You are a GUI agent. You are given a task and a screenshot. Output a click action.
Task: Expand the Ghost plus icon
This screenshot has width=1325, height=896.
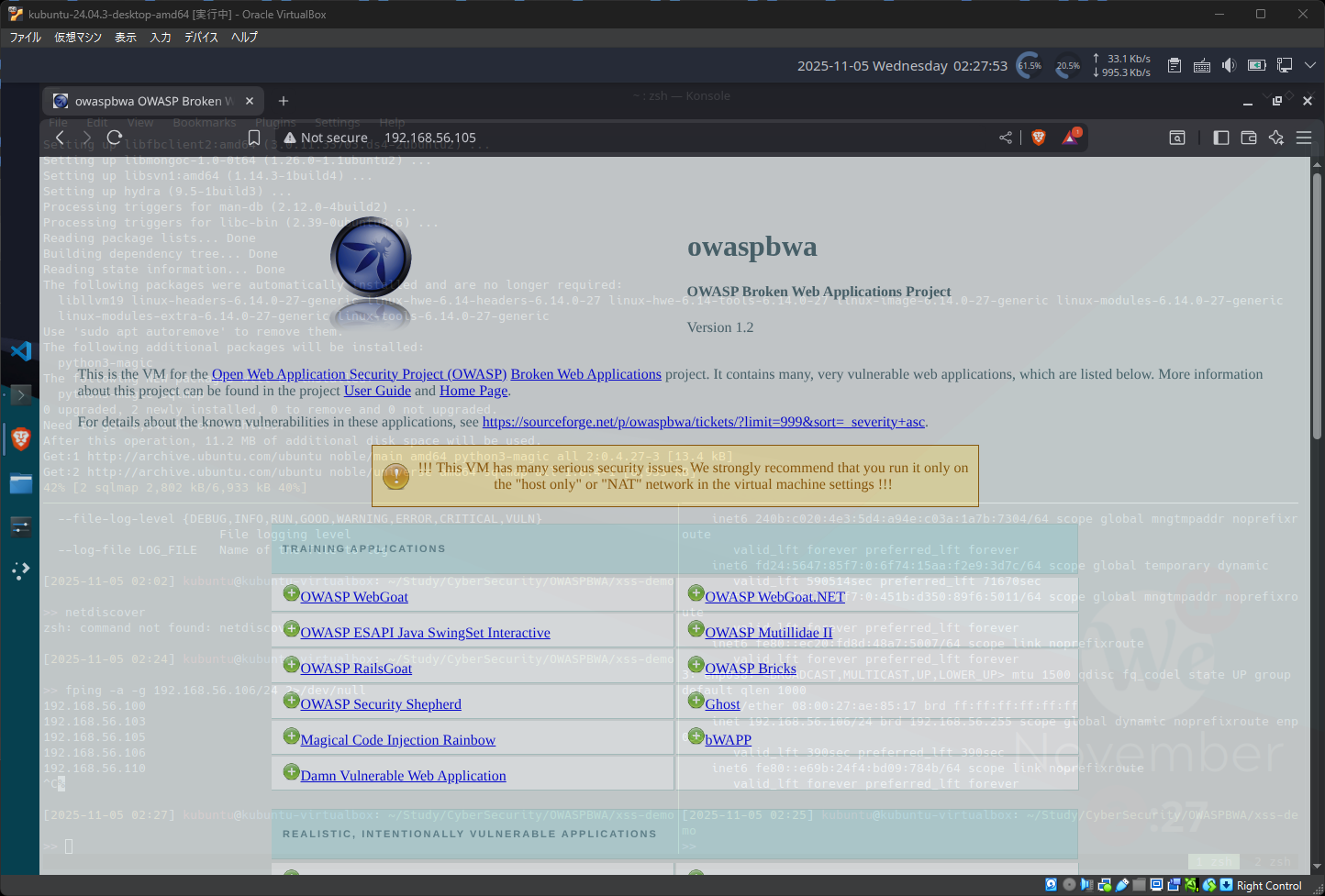696,701
